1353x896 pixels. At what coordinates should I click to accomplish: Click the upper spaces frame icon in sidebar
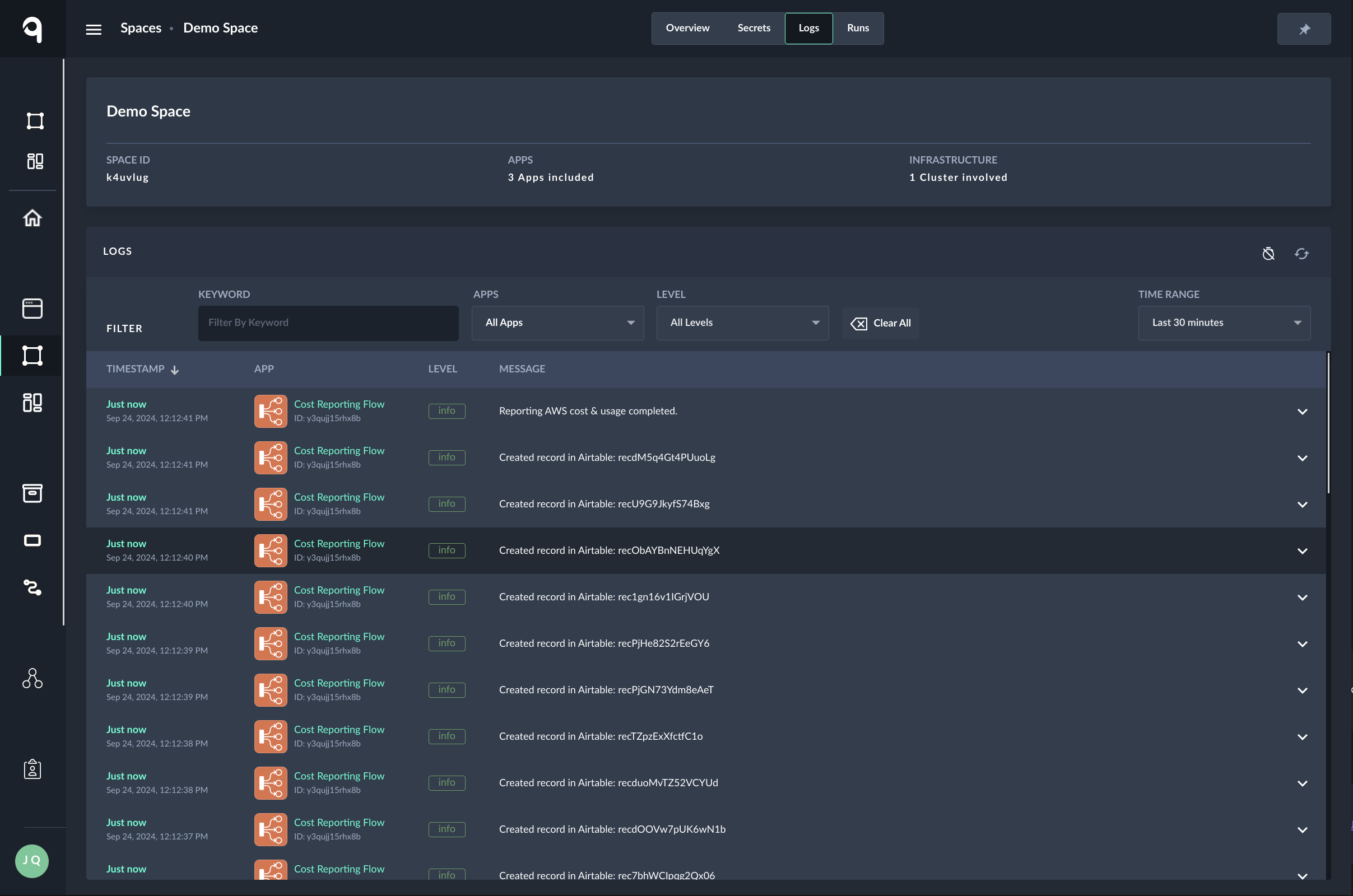35,120
